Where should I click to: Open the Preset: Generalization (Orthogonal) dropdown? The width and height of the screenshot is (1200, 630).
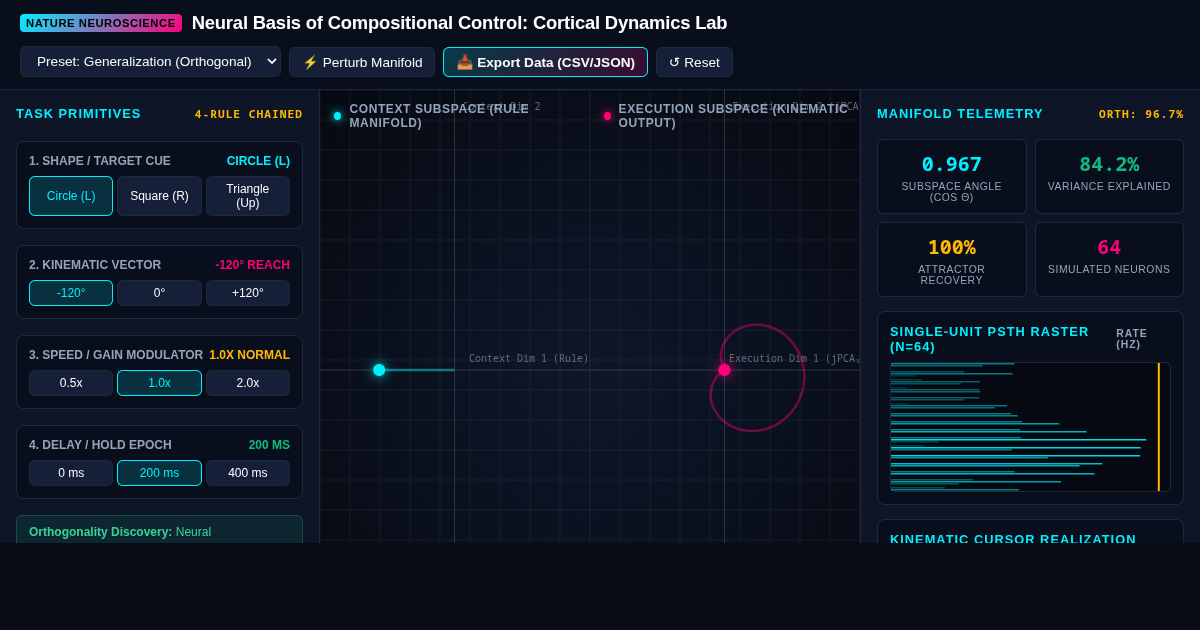[150, 62]
